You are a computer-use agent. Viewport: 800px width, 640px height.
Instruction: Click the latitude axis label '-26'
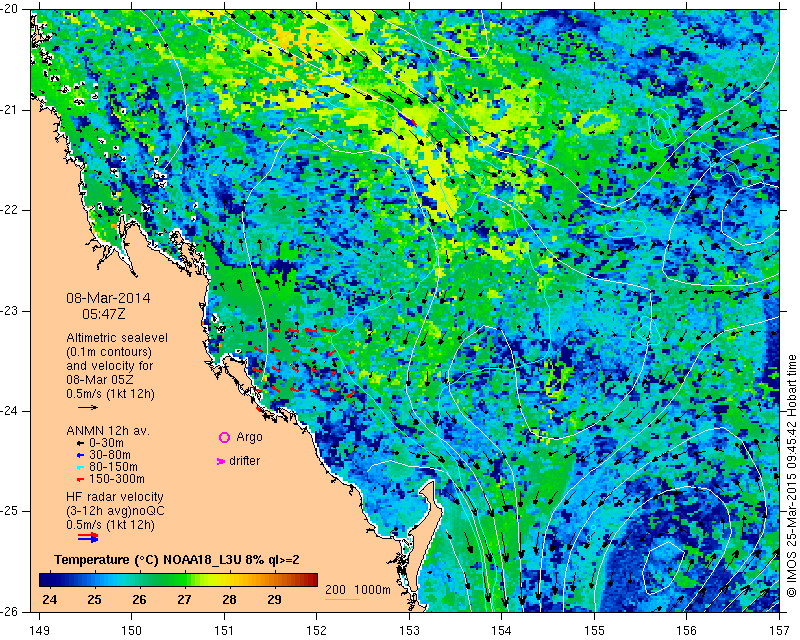11,611
